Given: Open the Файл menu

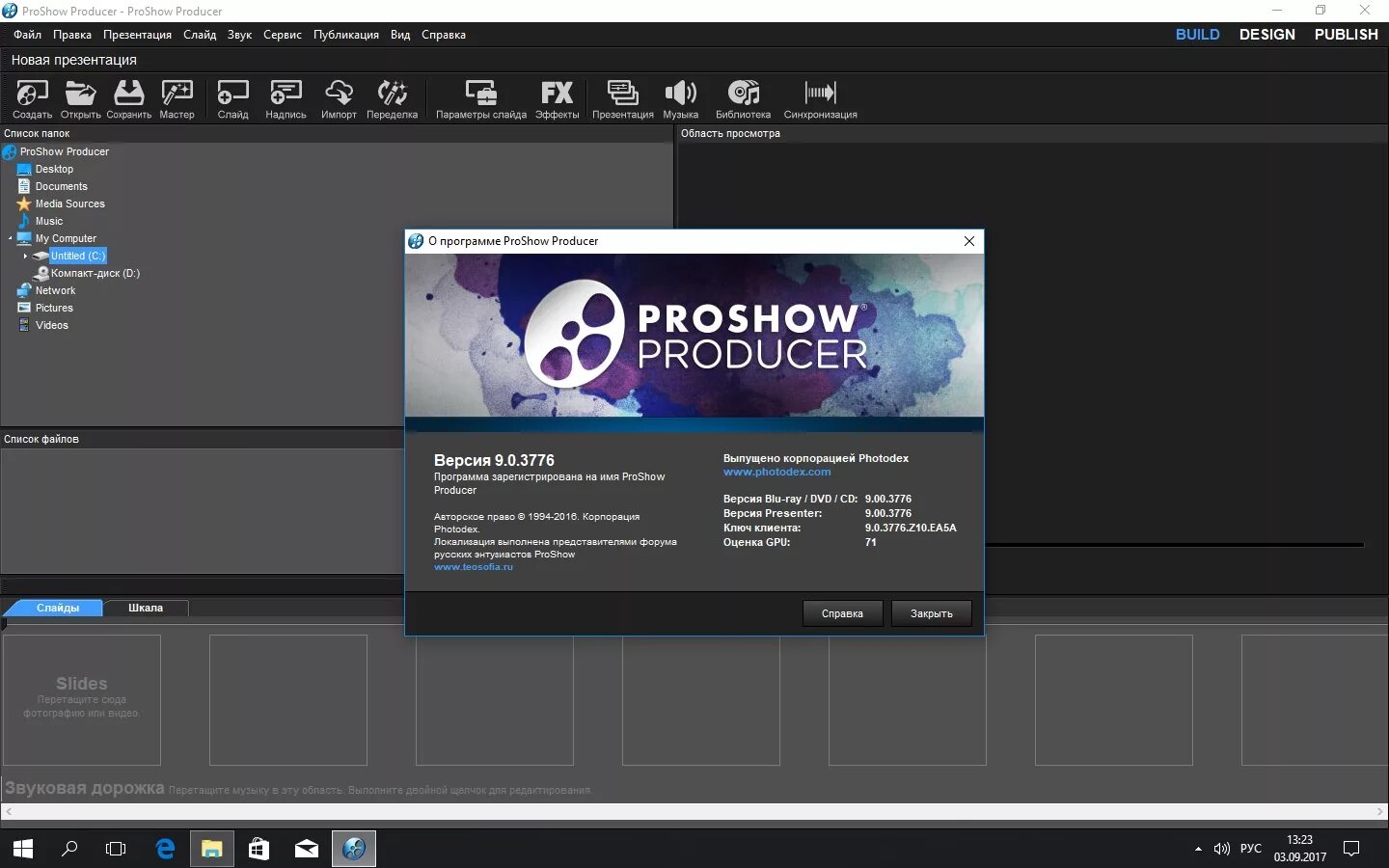Looking at the screenshot, I should point(27,35).
